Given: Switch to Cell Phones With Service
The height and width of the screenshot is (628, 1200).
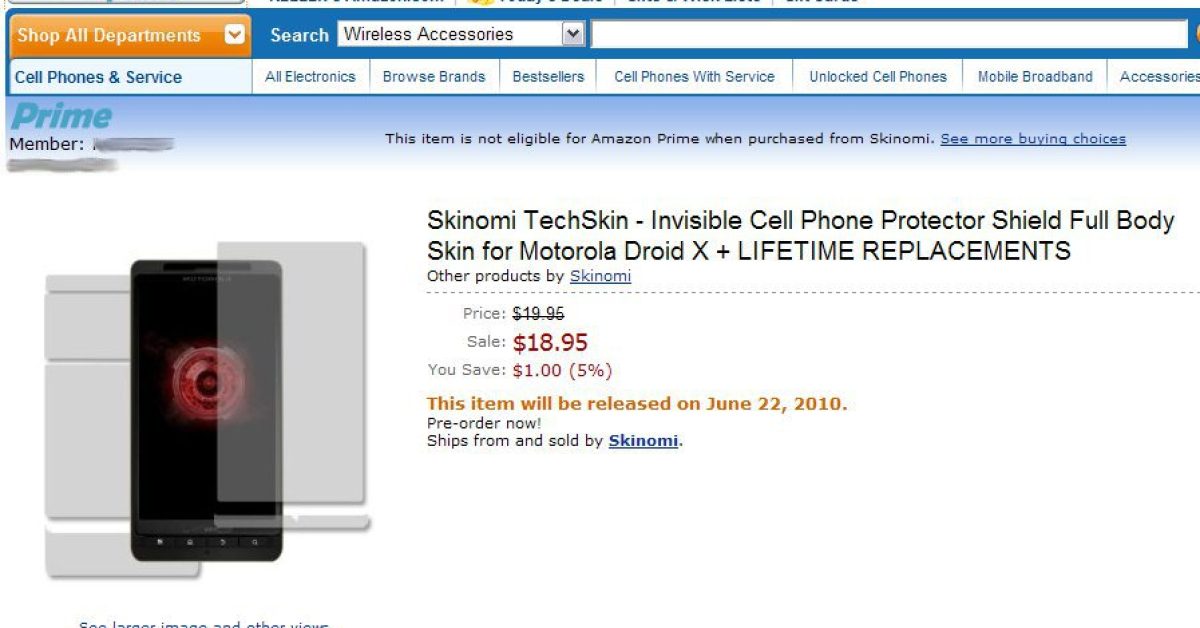Looking at the screenshot, I should click(694, 76).
